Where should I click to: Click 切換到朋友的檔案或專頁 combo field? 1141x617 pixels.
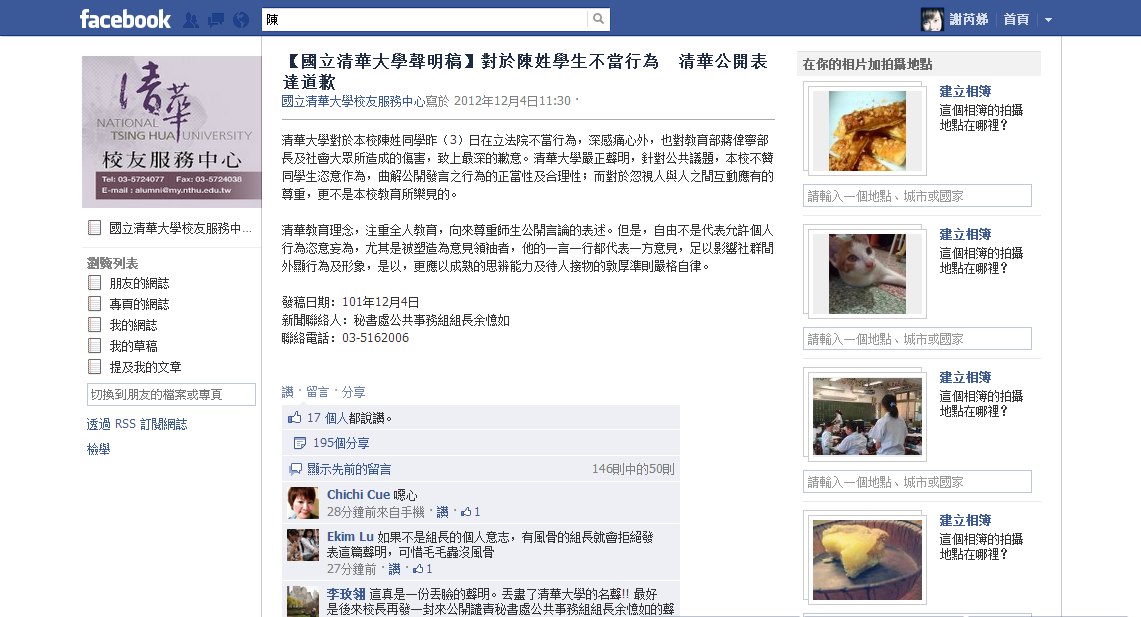coord(171,394)
